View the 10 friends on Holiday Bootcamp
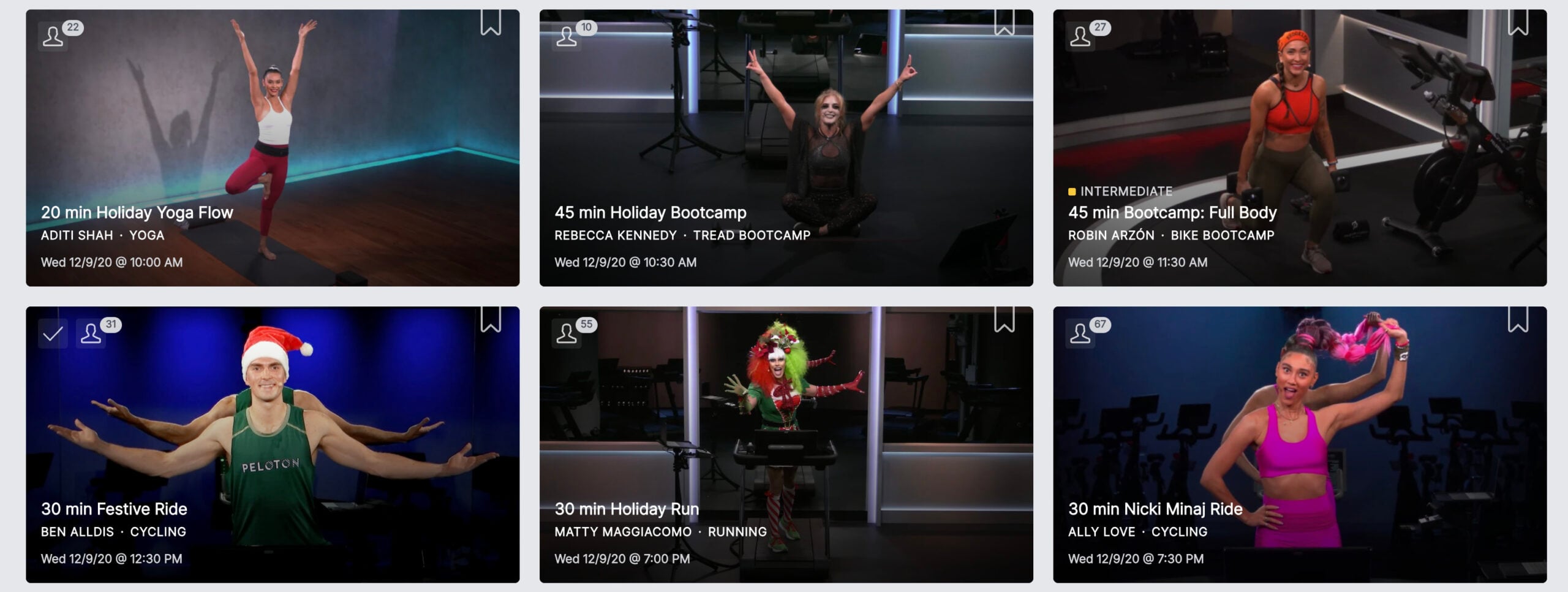The image size is (1568, 592). point(575,35)
